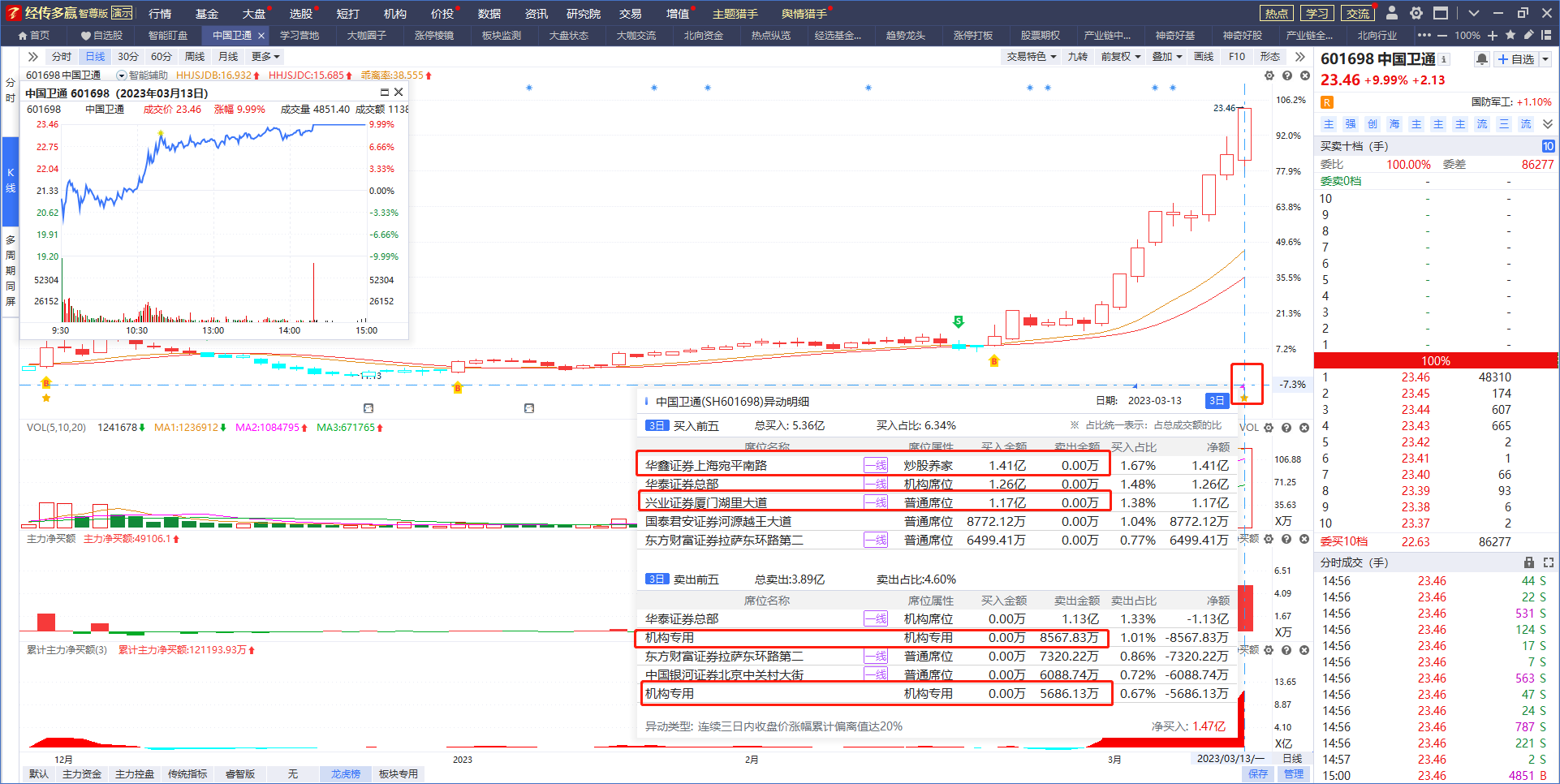Viewport: 1560px width, 784px height.
Task: Open the dropdown arrow next to 自选
Action: (x=1545, y=59)
